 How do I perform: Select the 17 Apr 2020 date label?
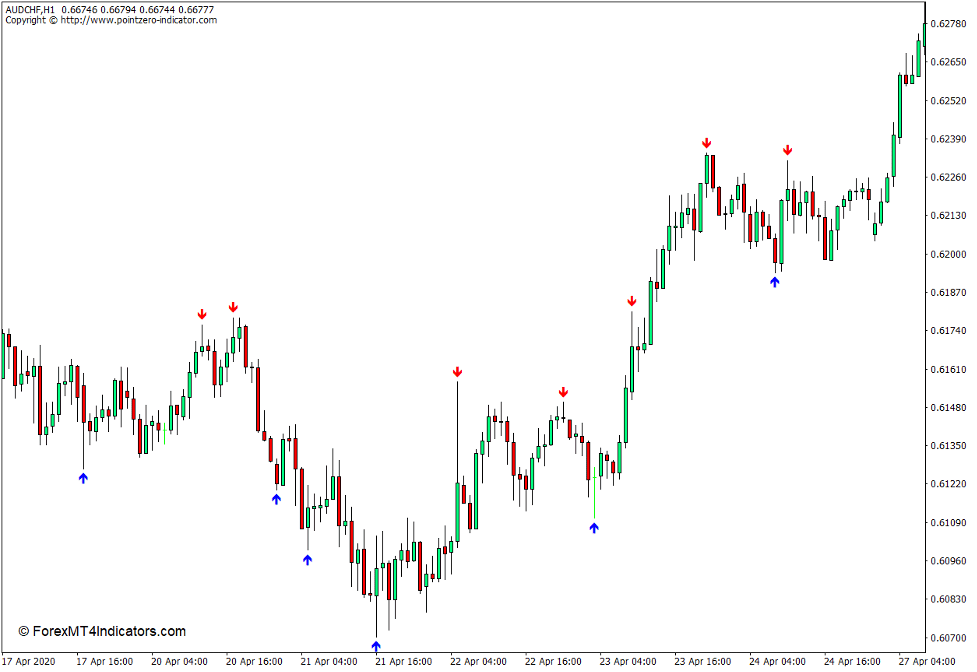click(30, 659)
